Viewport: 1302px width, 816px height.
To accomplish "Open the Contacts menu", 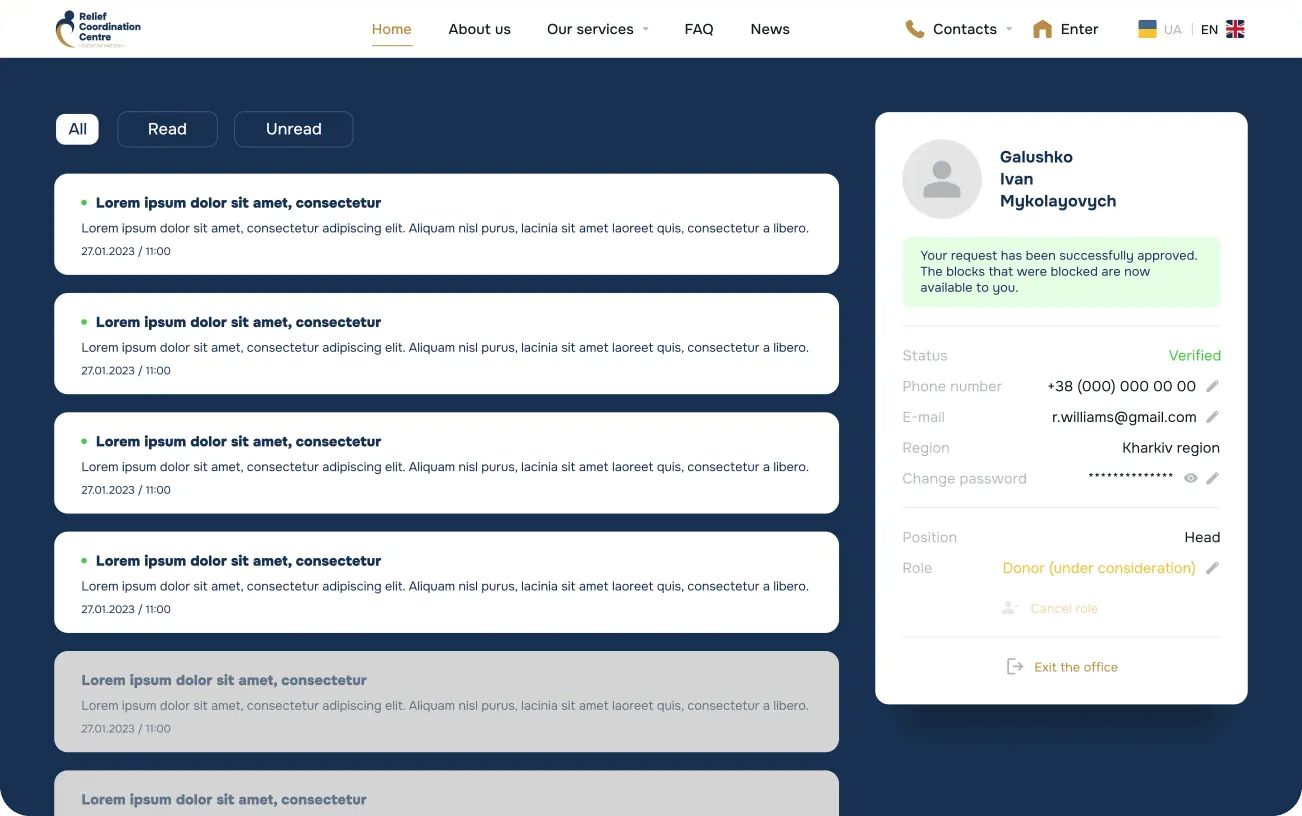I will pyautogui.click(x=965, y=29).
